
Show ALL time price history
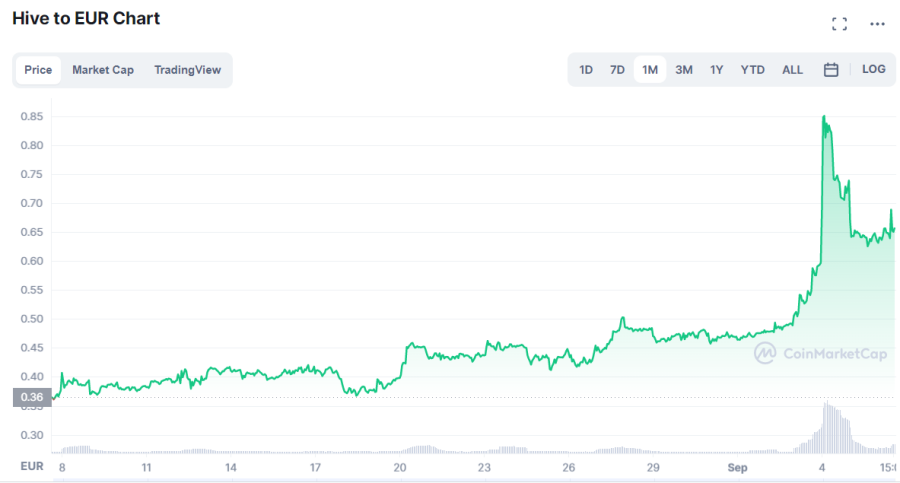(x=792, y=70)
